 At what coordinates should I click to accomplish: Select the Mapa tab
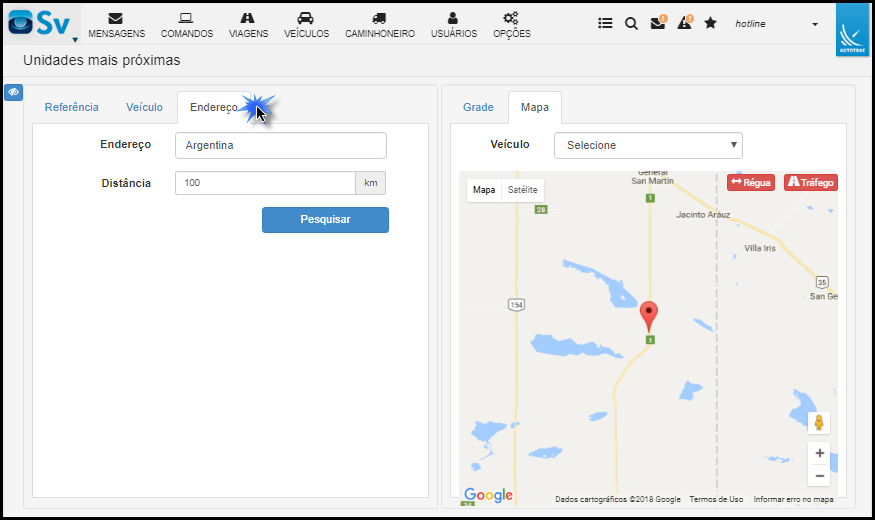(x=535, y=107)
